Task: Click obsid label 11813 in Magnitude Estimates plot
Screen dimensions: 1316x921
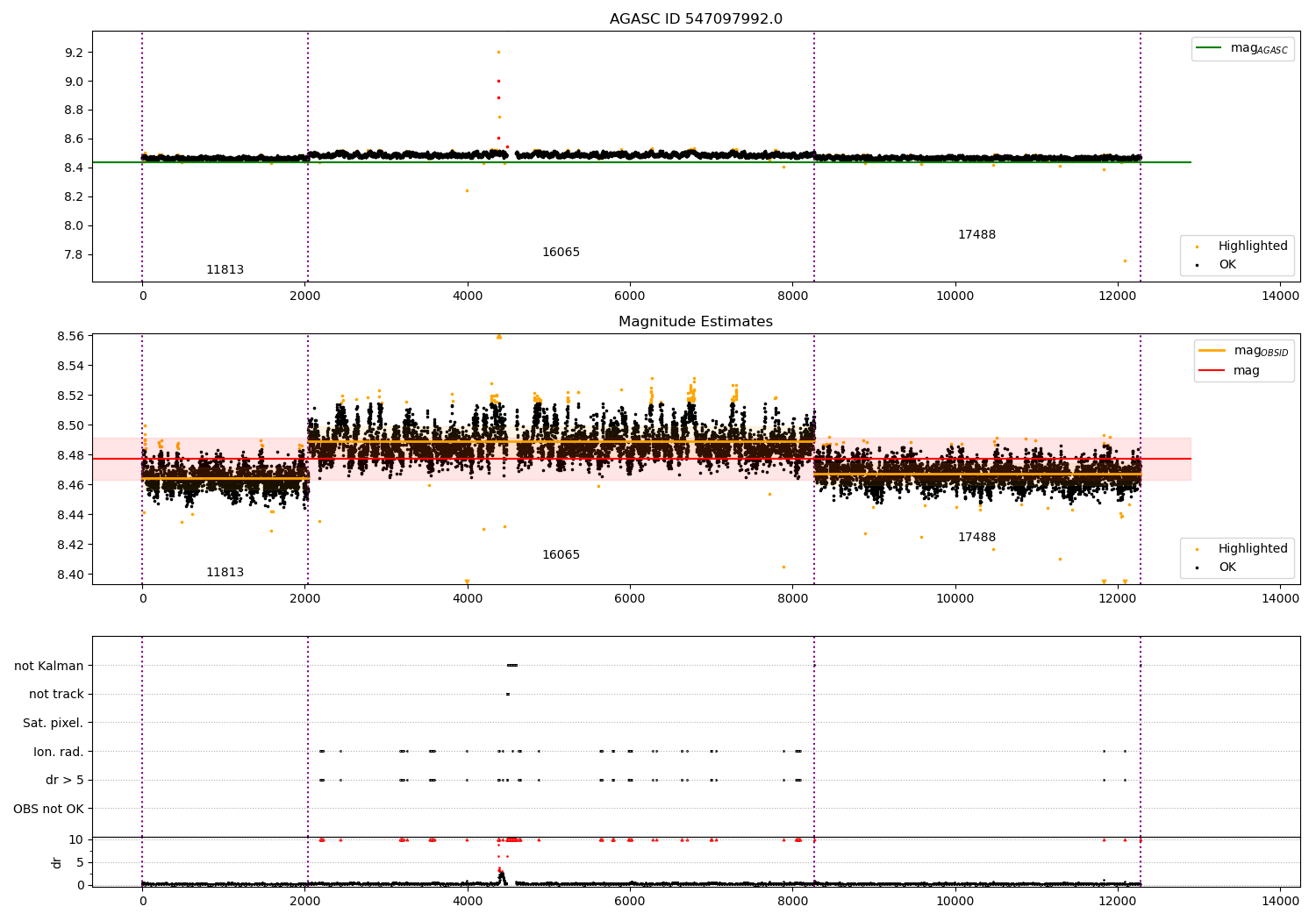Action: click(225, 573)
